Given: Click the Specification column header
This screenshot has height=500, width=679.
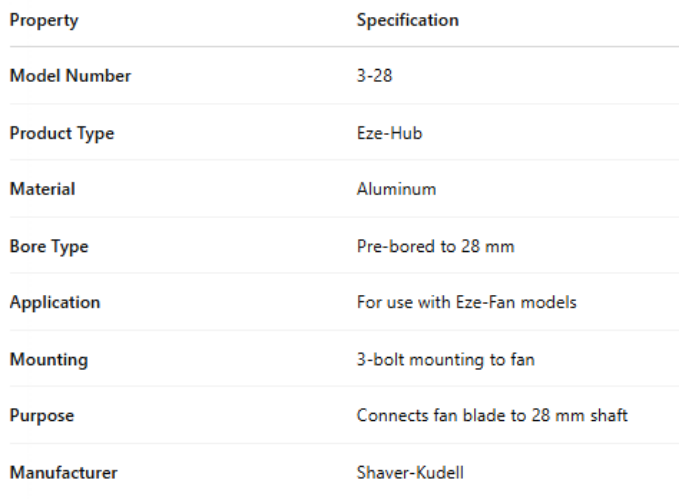Looking at the screenshot, I should [x=408, y=20].
